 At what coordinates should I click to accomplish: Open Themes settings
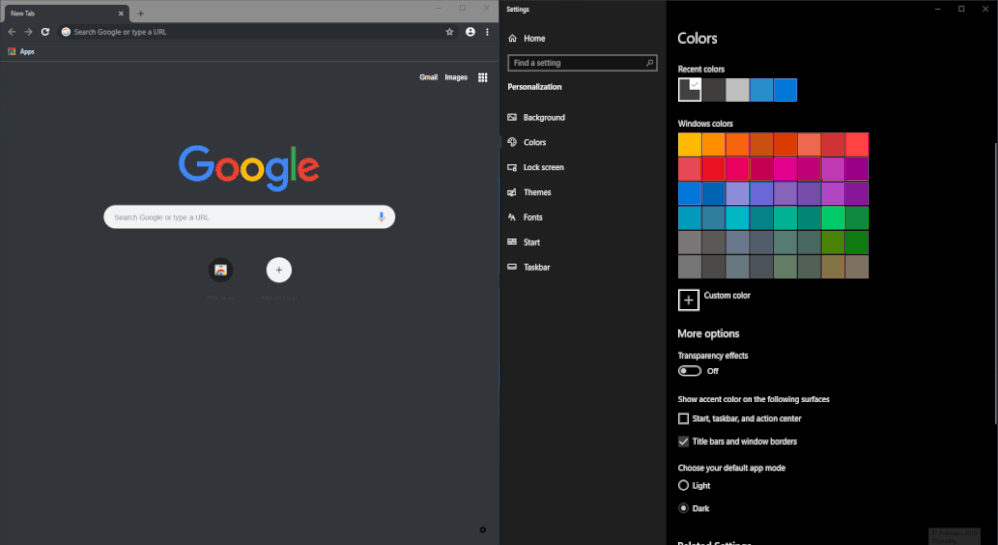[x=529, y=192]
